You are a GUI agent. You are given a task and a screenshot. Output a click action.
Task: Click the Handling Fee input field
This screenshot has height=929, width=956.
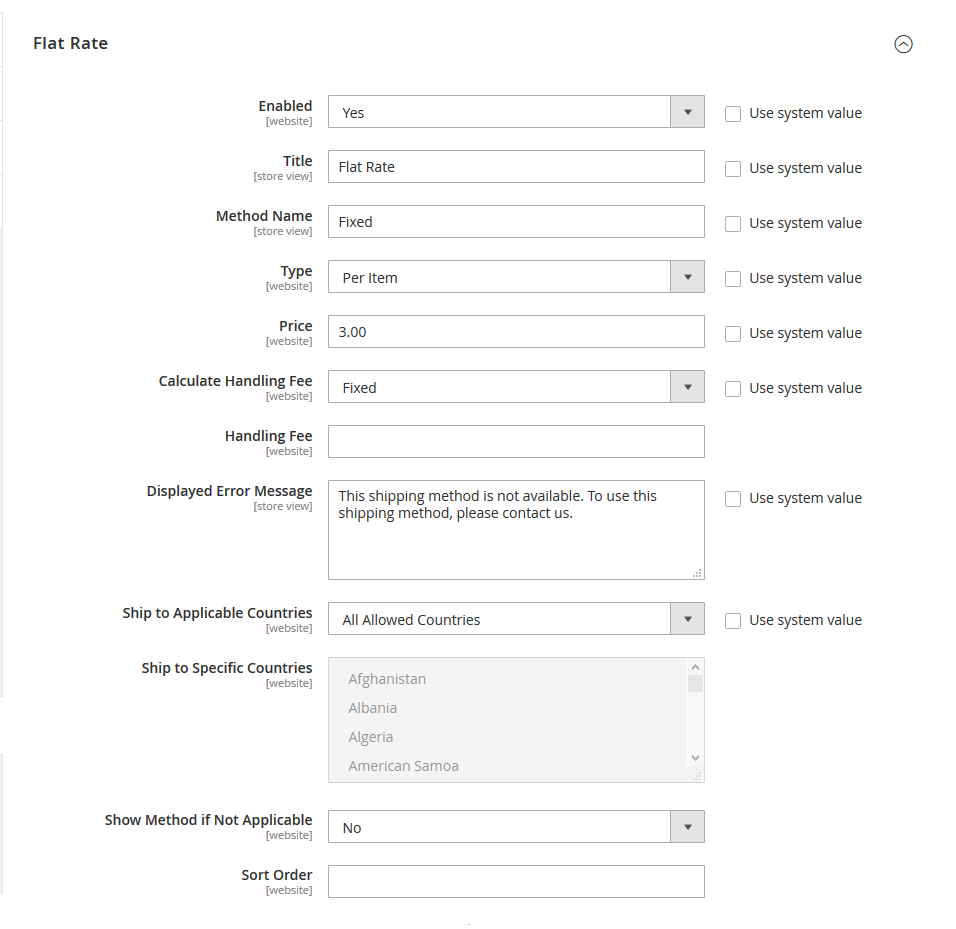point(516,441)
